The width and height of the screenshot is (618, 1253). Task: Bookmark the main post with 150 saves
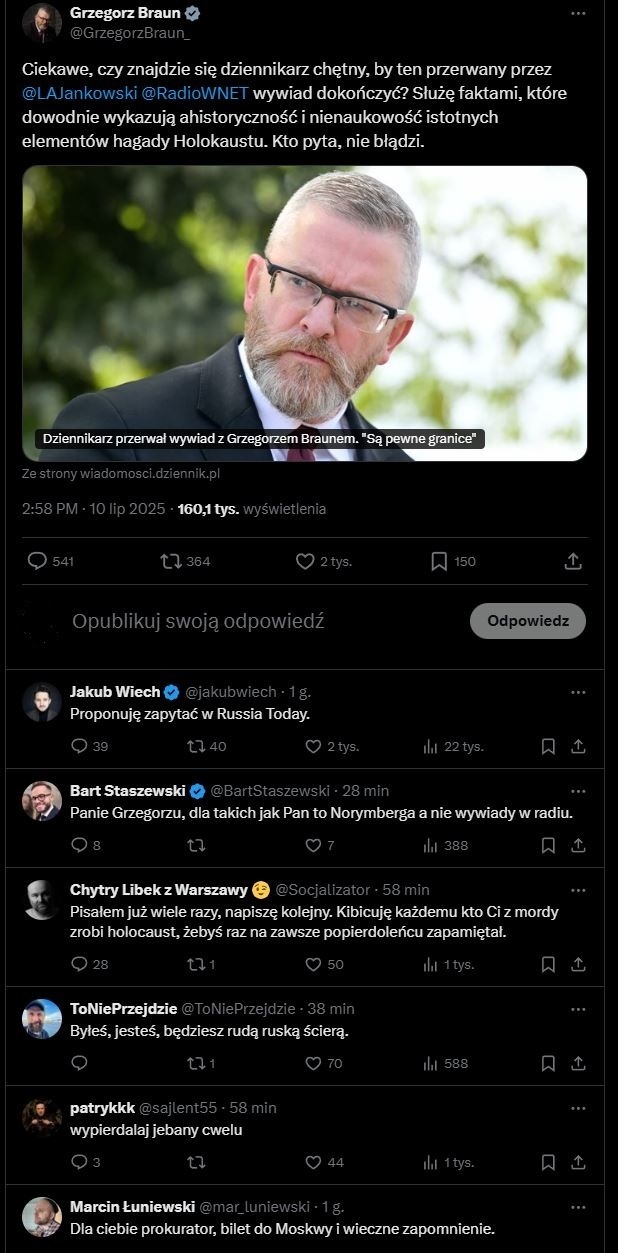[439, 562]
